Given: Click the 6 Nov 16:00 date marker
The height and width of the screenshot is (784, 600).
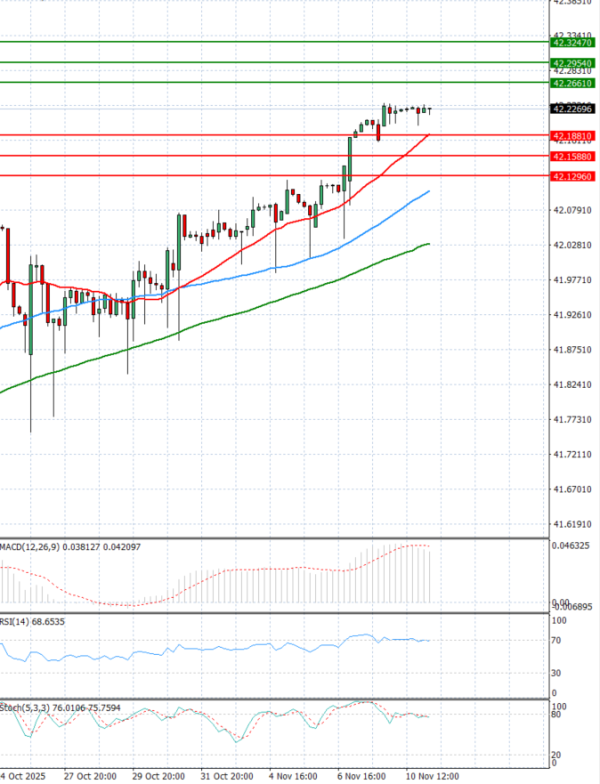Looking at the screenshot, I should [x=363, y=775].
